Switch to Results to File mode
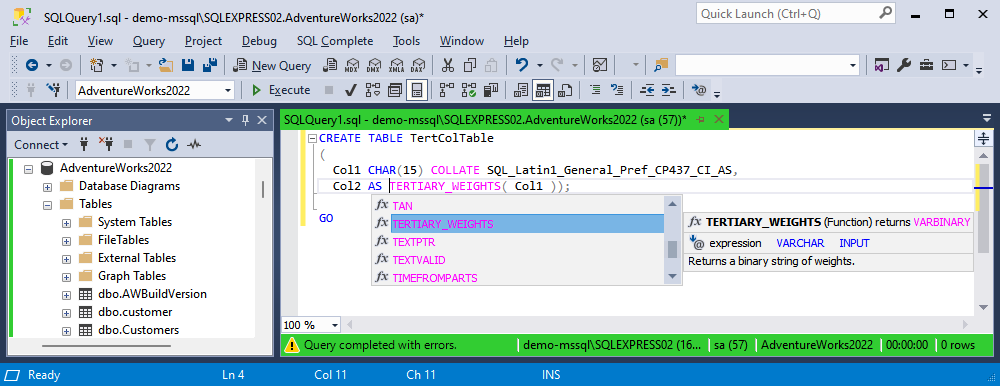This screenshot has height=386, width=1000. [564, 90]
